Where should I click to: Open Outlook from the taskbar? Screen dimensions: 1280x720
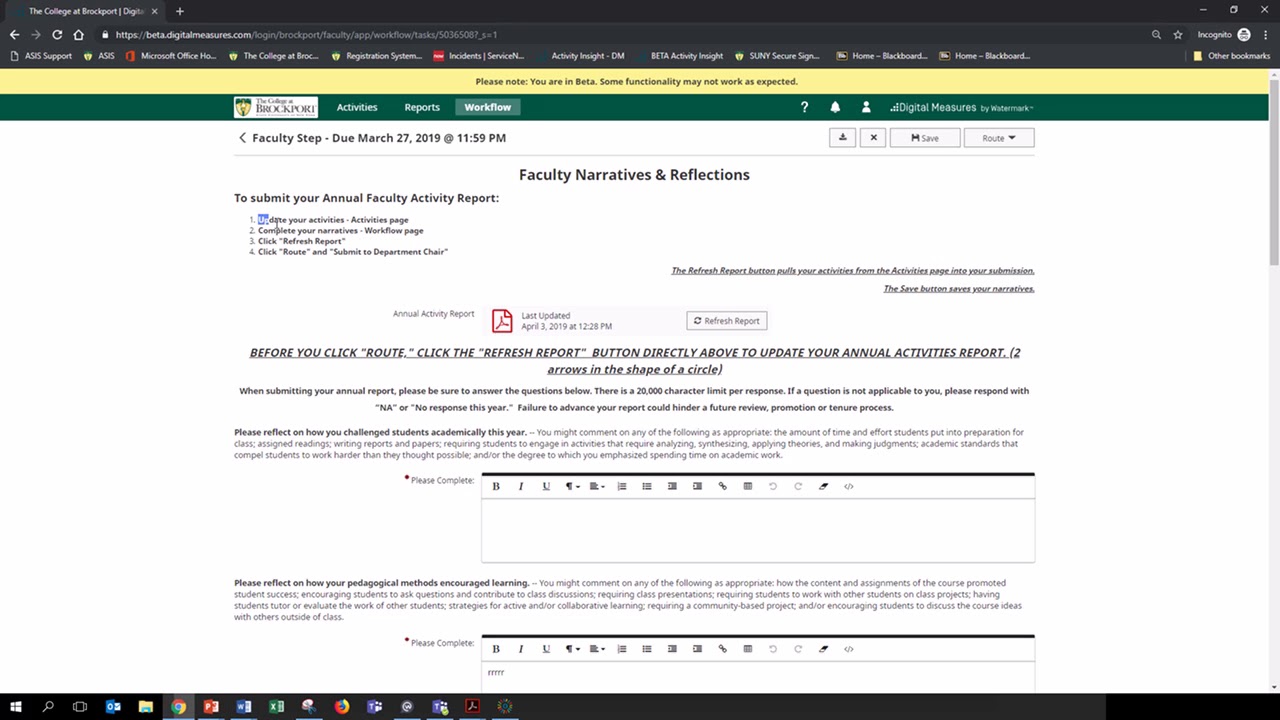coord(113,706)
